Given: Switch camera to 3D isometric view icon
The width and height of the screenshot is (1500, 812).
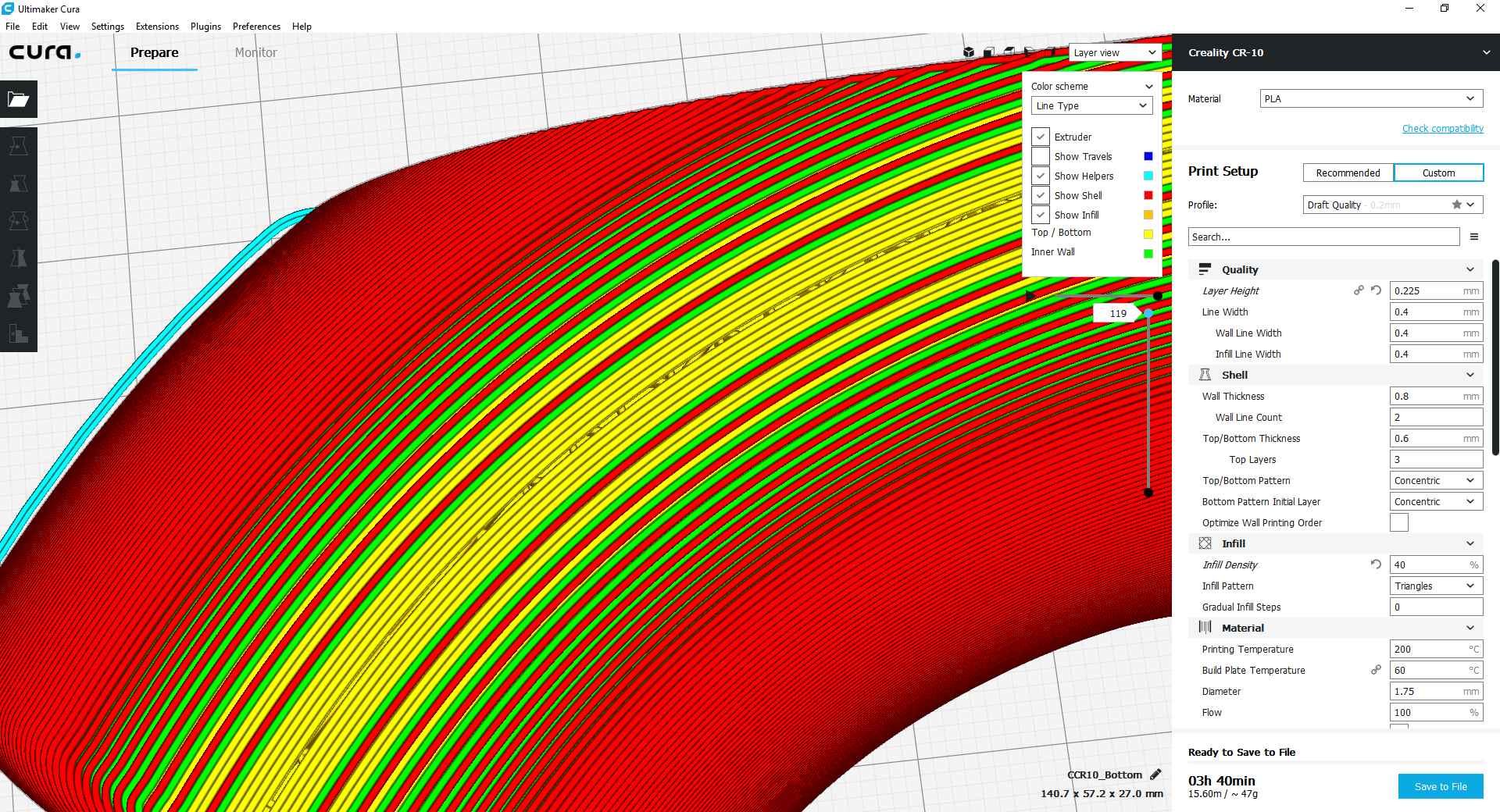Looking at the screenshot, I should click(x=969, y=52).
